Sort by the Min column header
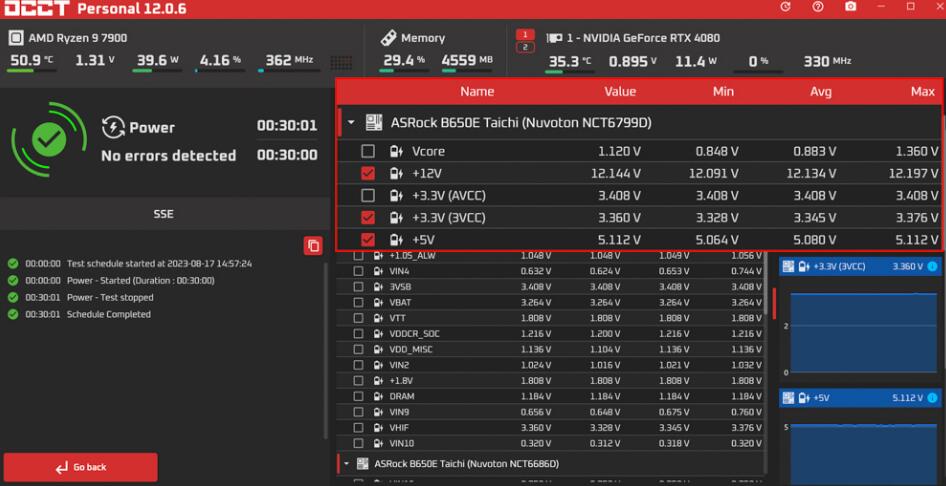The height and width of the screenshot is (486, 946). 723,92
